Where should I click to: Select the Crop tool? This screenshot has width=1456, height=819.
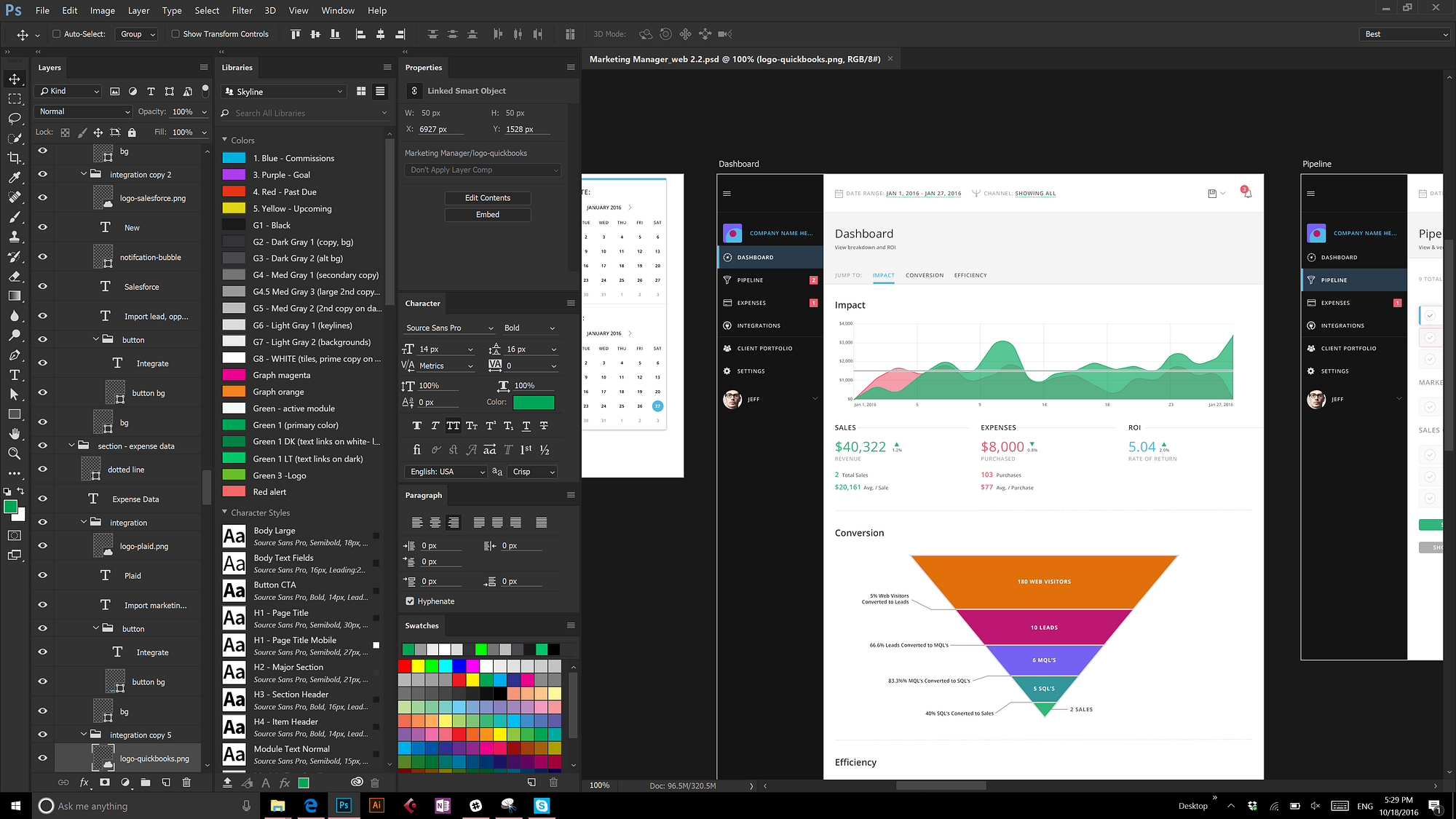pyautogui.click(x=14, y=158)
